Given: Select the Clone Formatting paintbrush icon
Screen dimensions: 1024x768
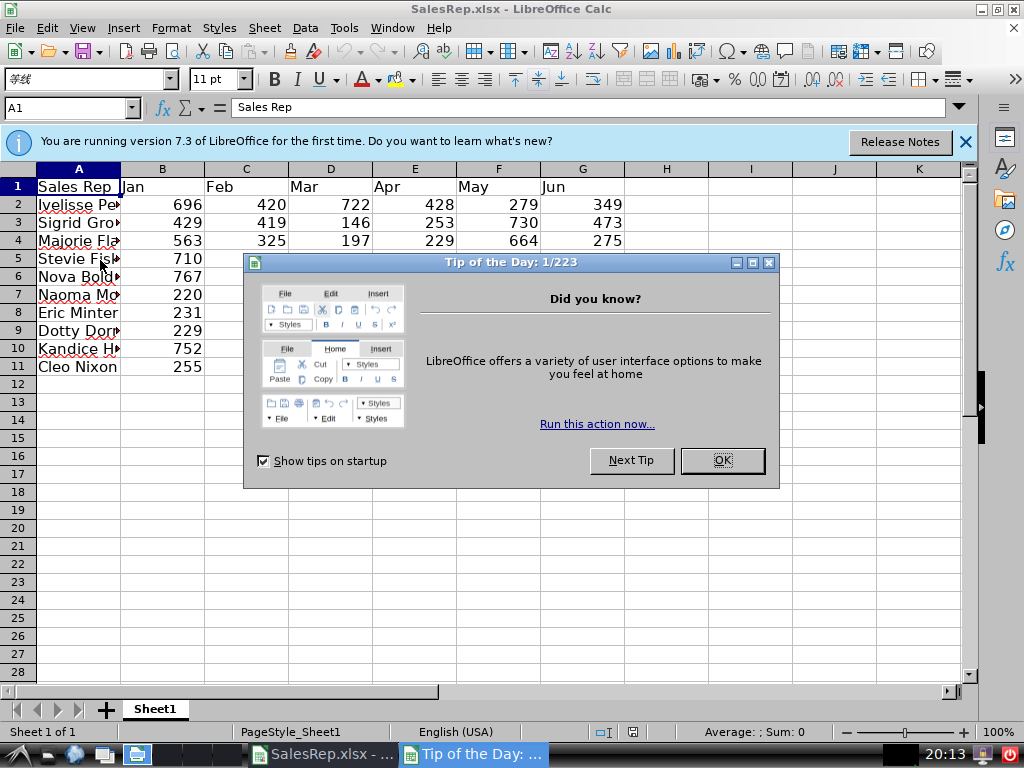Looking at the screenshot, I should tap(290, 51).
